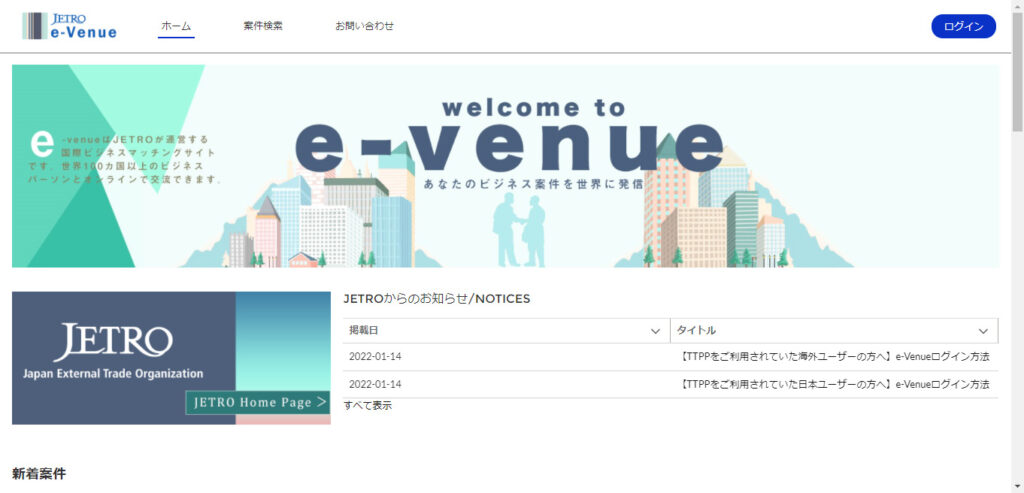This screenshot has width=1024, height=493.
Task: Click the scrollbar down arrow
Action: click(1017, 486)
